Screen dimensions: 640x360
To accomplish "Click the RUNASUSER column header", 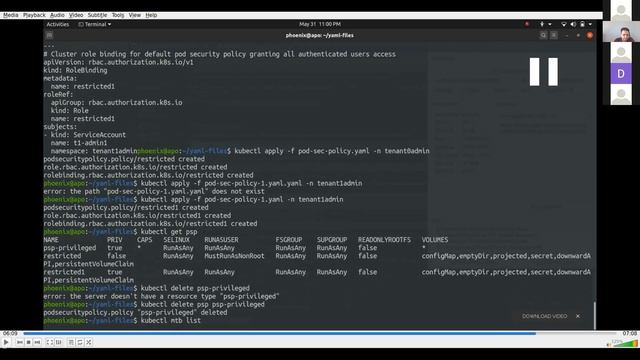I will (x=221, y=240).
